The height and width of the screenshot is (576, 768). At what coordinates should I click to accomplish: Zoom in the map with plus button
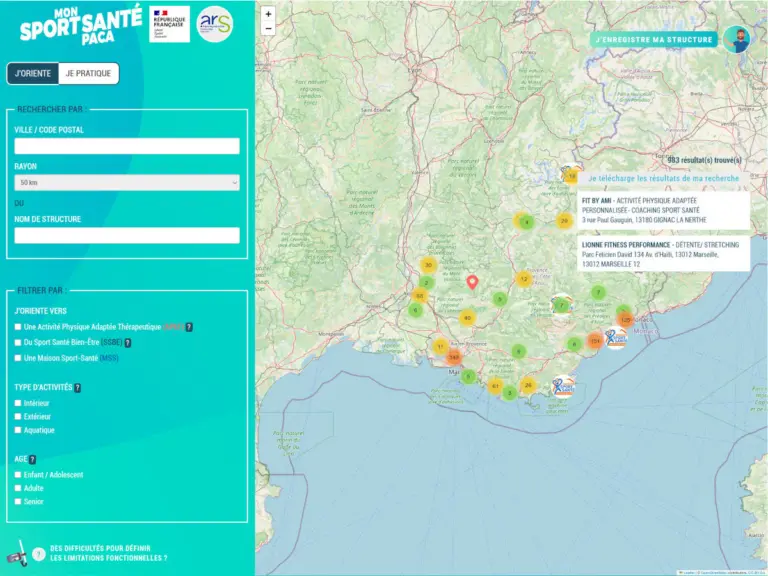pyautogui.click(x=268, y=14)
